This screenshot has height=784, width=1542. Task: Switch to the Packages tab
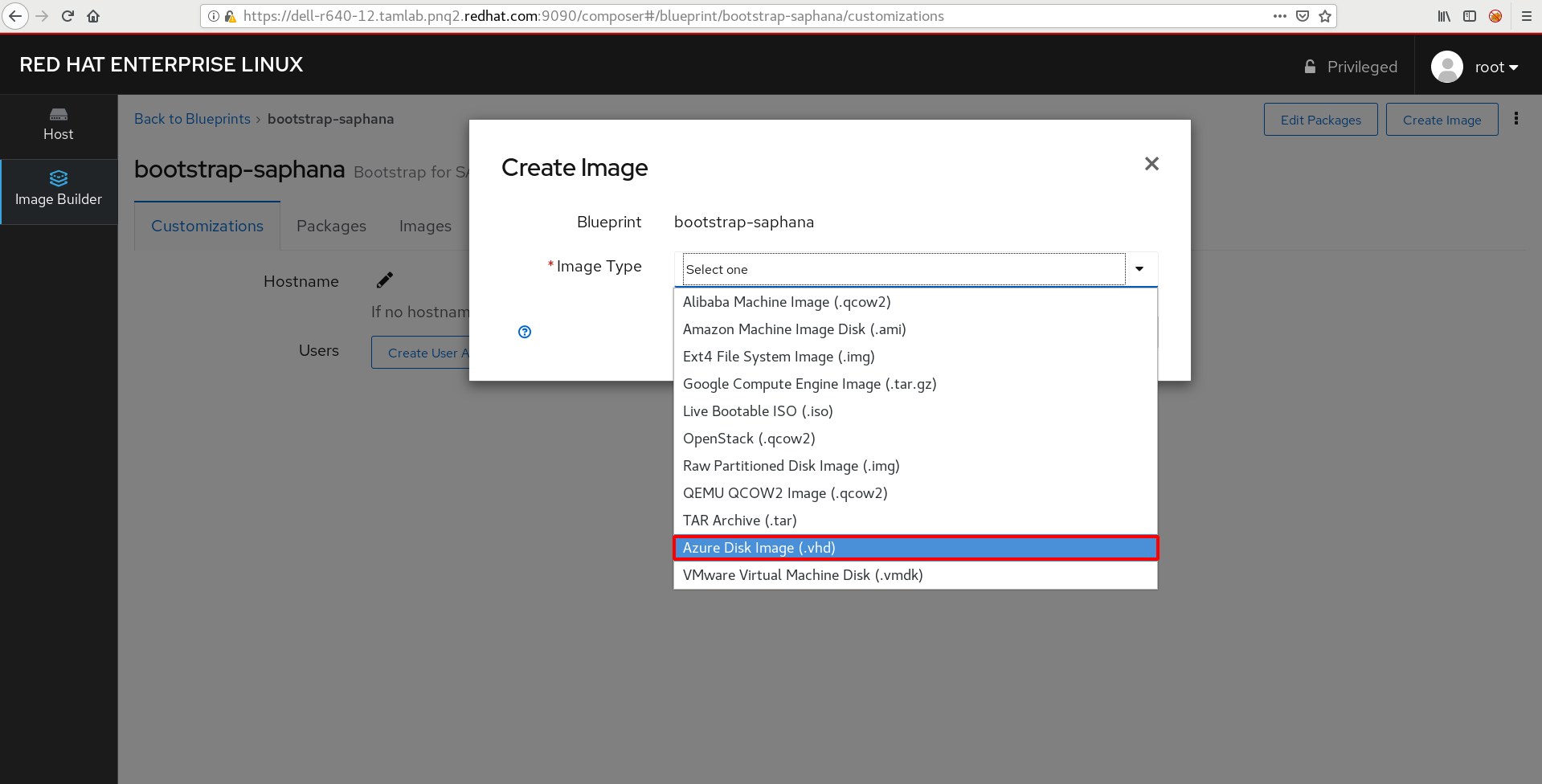[x=331, y=227]
